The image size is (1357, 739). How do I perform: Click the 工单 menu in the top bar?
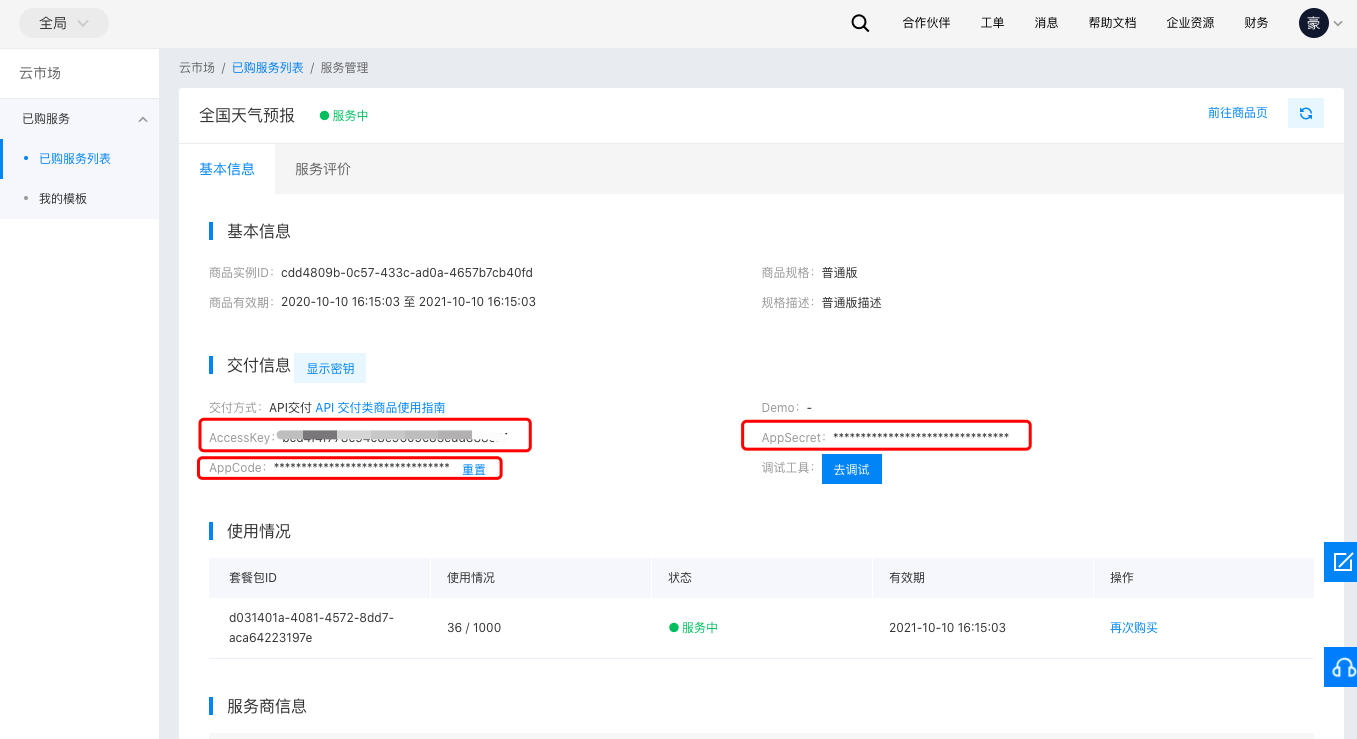point(992,22)
